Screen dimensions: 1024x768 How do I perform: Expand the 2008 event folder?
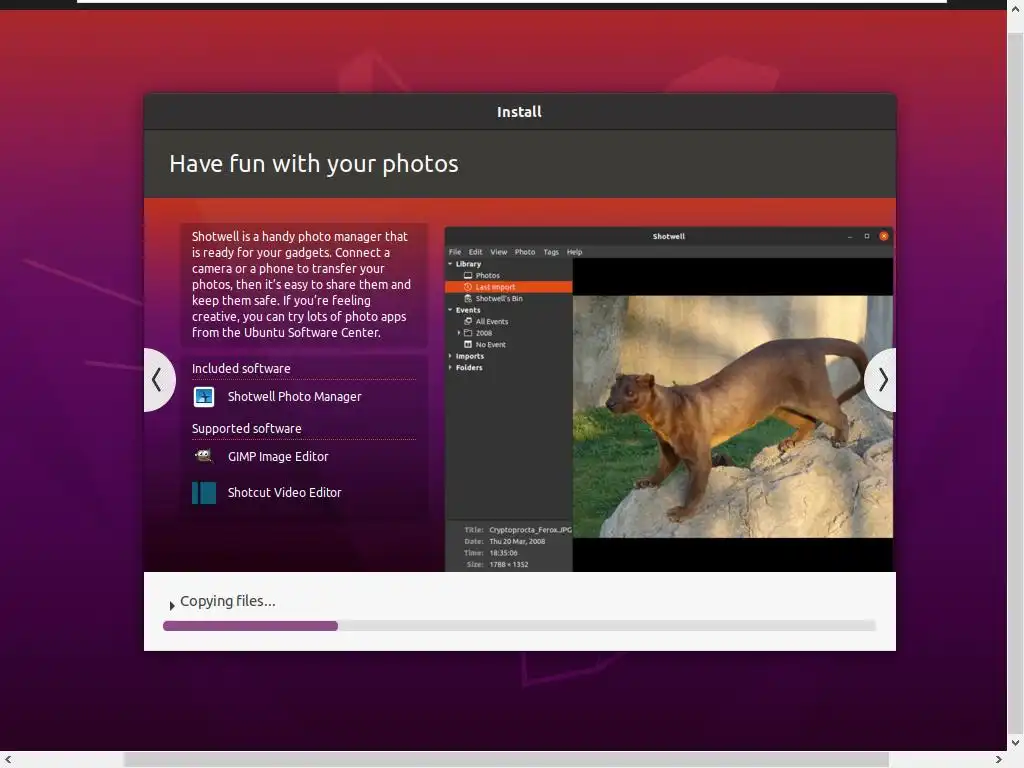click(x=459, y=333)
